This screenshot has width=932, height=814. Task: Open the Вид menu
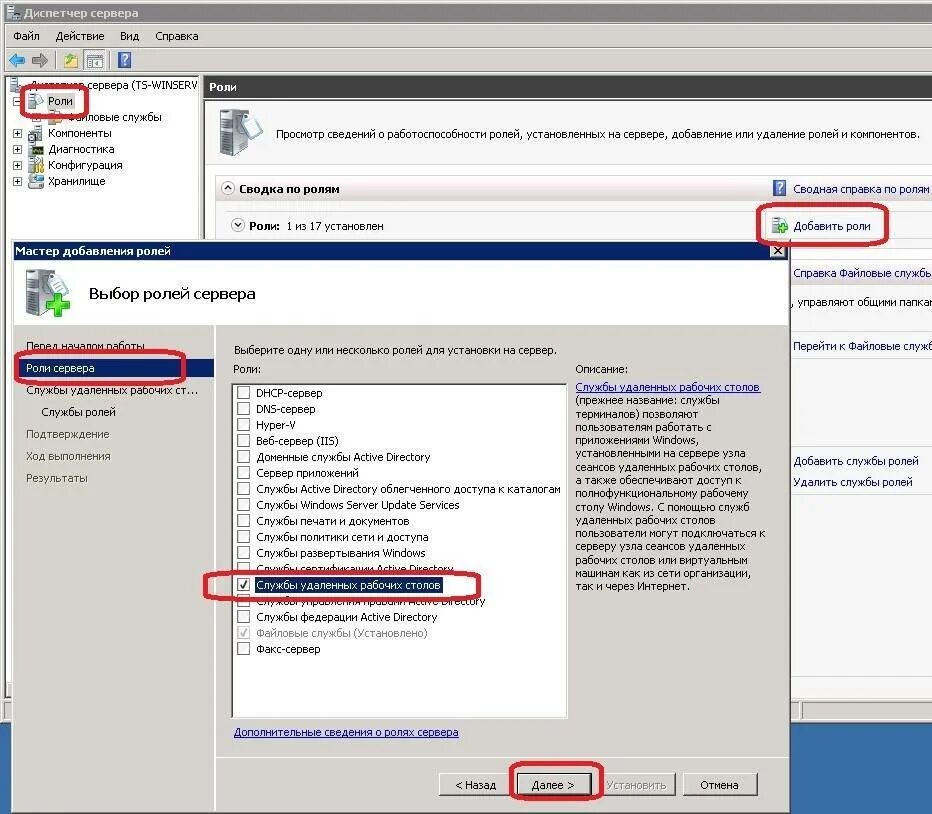pyautogui.click(x=129, y=36)
